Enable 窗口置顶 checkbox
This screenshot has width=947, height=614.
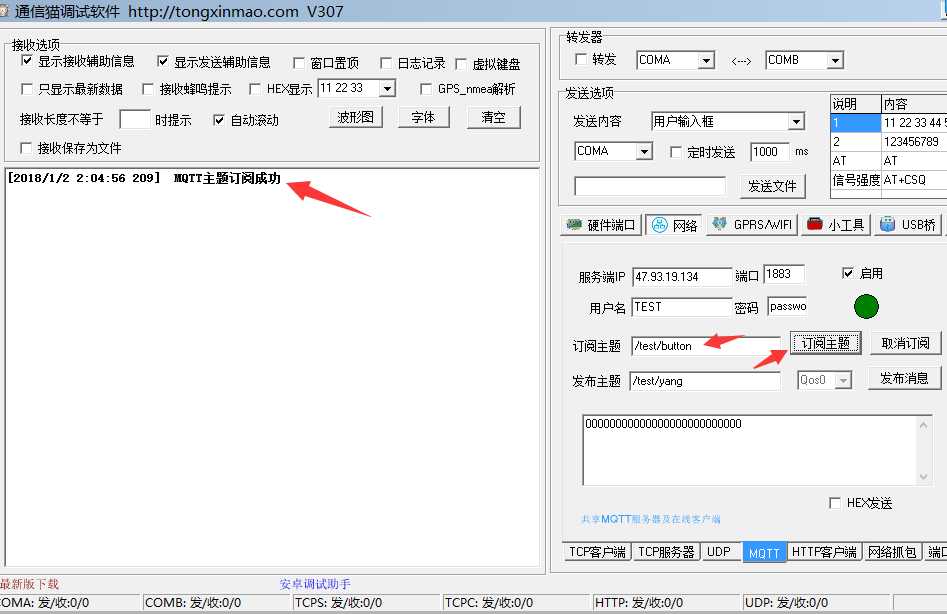pyautogui.click(x=298, y=63)
